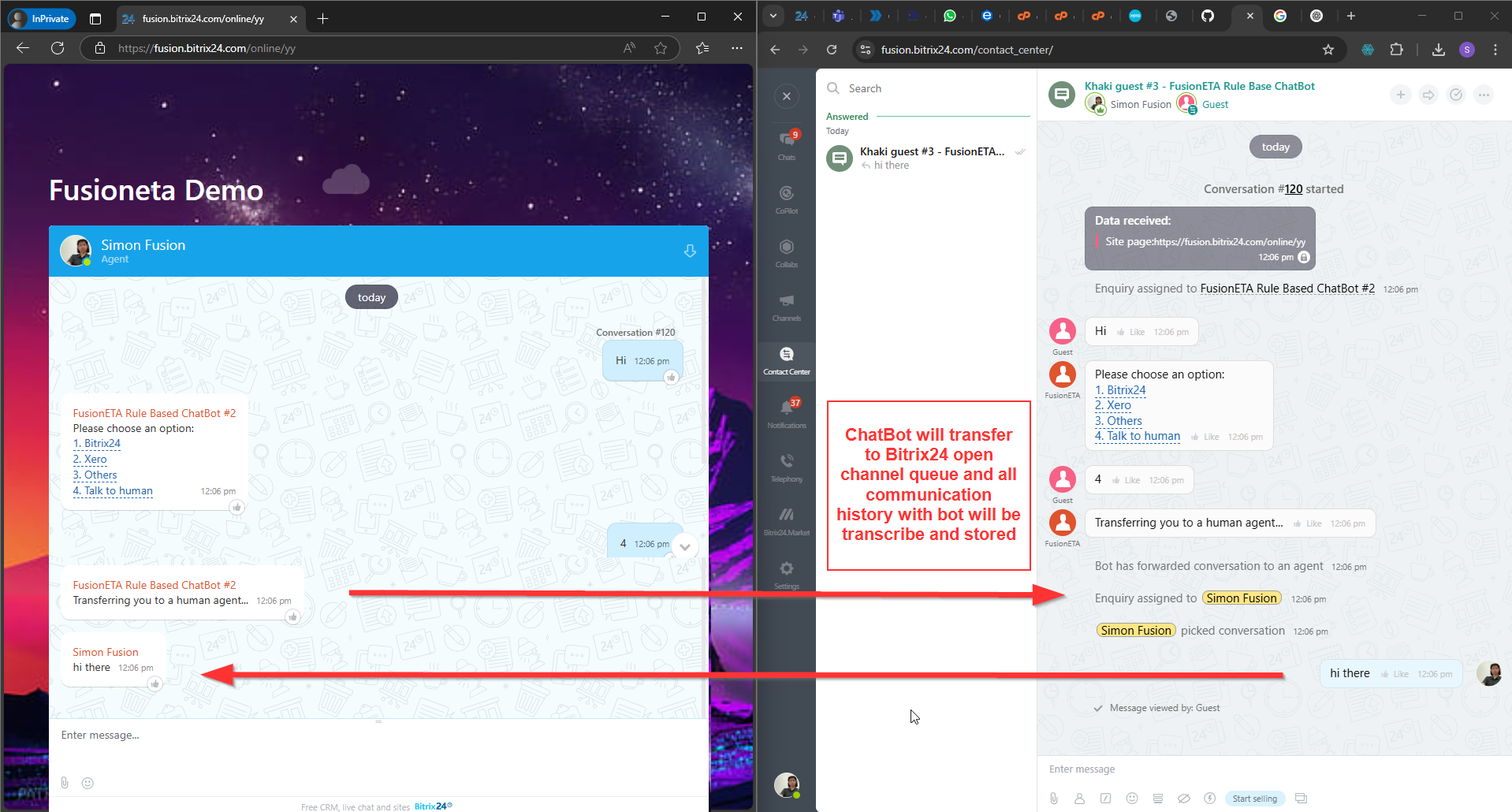Click "4. Talk to human" option in widget

coord(113,490)
